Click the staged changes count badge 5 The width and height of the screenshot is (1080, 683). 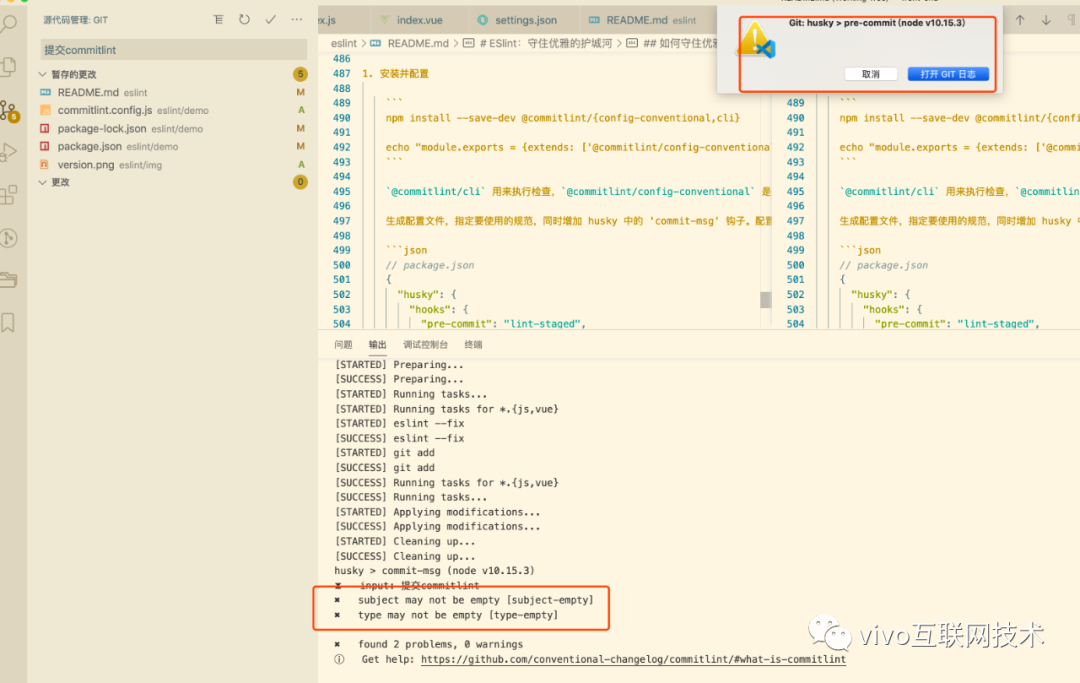pyautogui.click(x=300, y=74)
